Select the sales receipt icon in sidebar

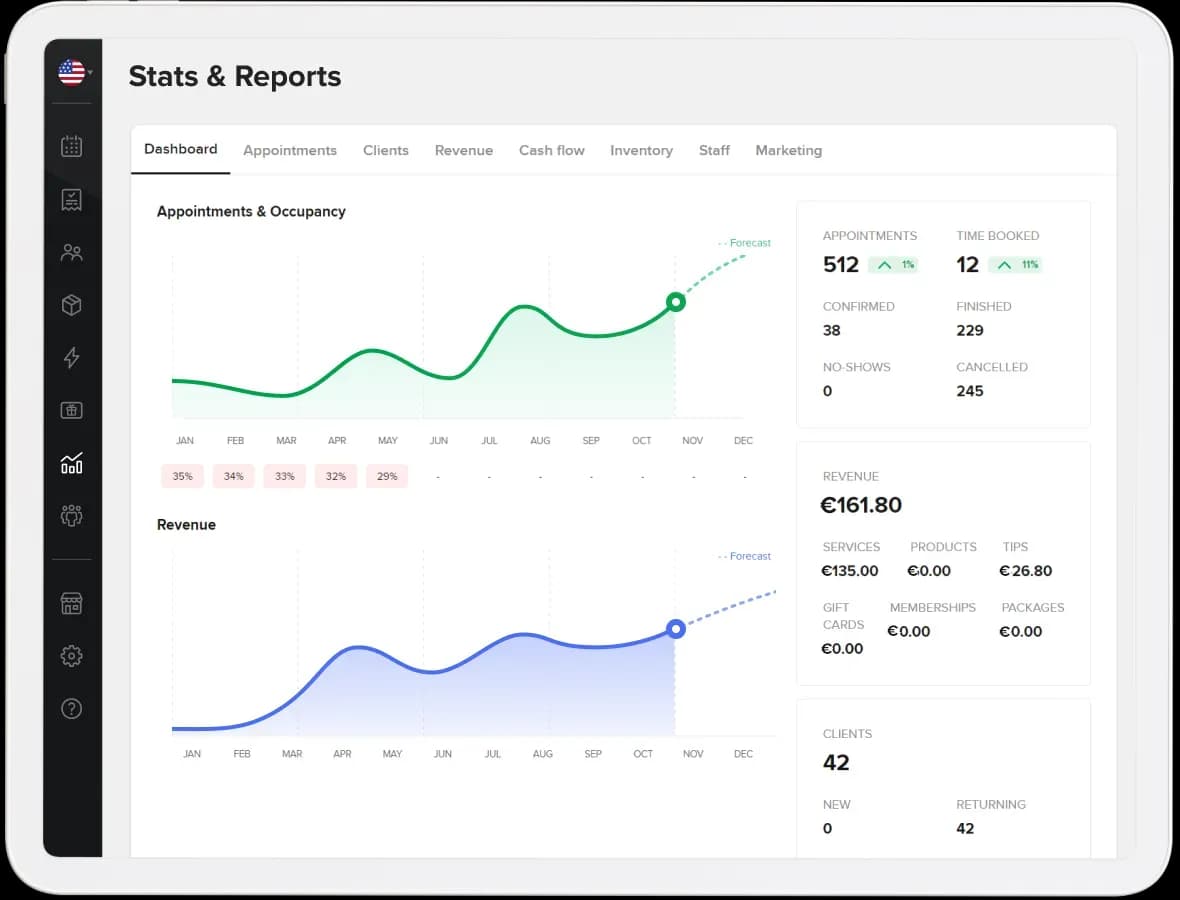[71, 199]
